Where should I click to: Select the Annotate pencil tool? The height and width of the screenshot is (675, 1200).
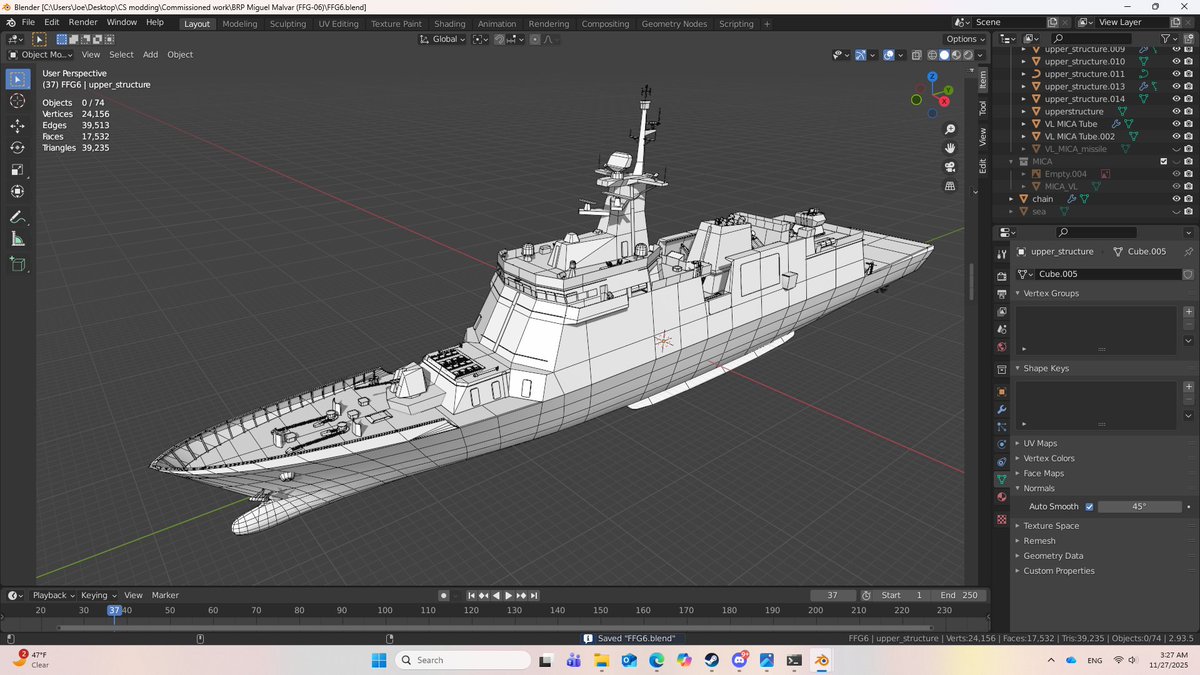coord(18,217)
